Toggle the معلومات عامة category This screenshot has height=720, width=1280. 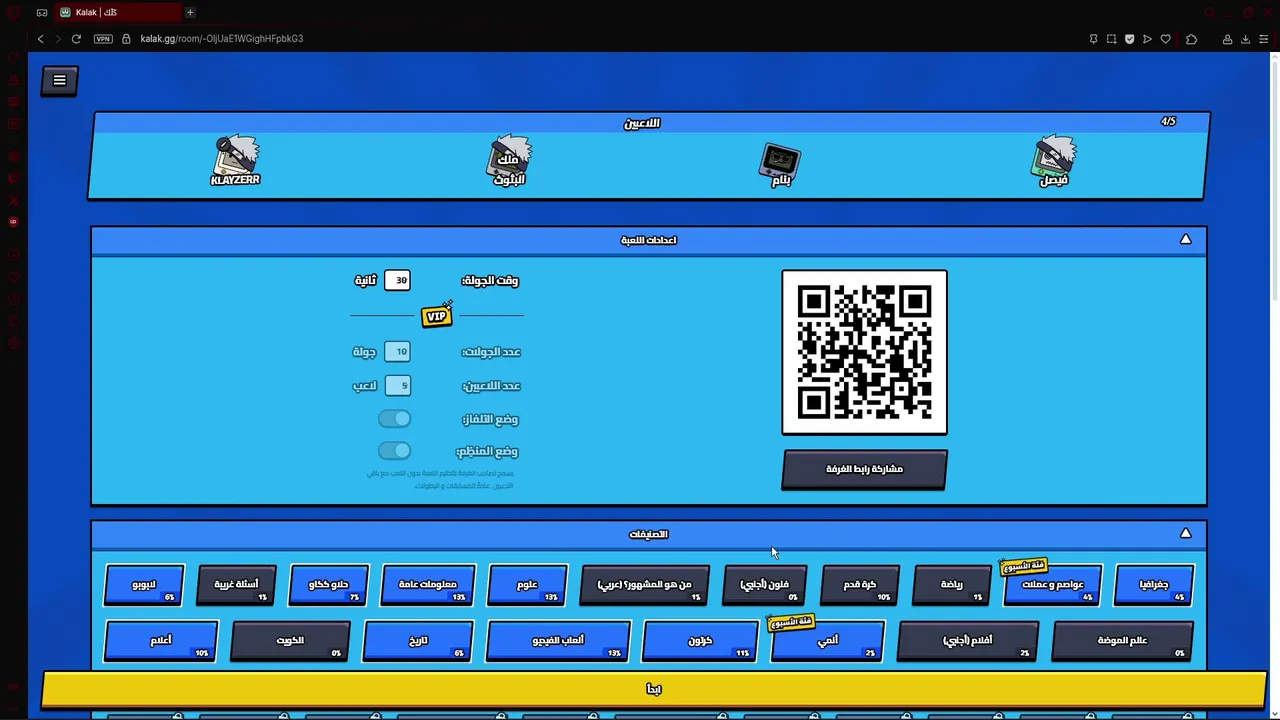(x=428, y=585)
